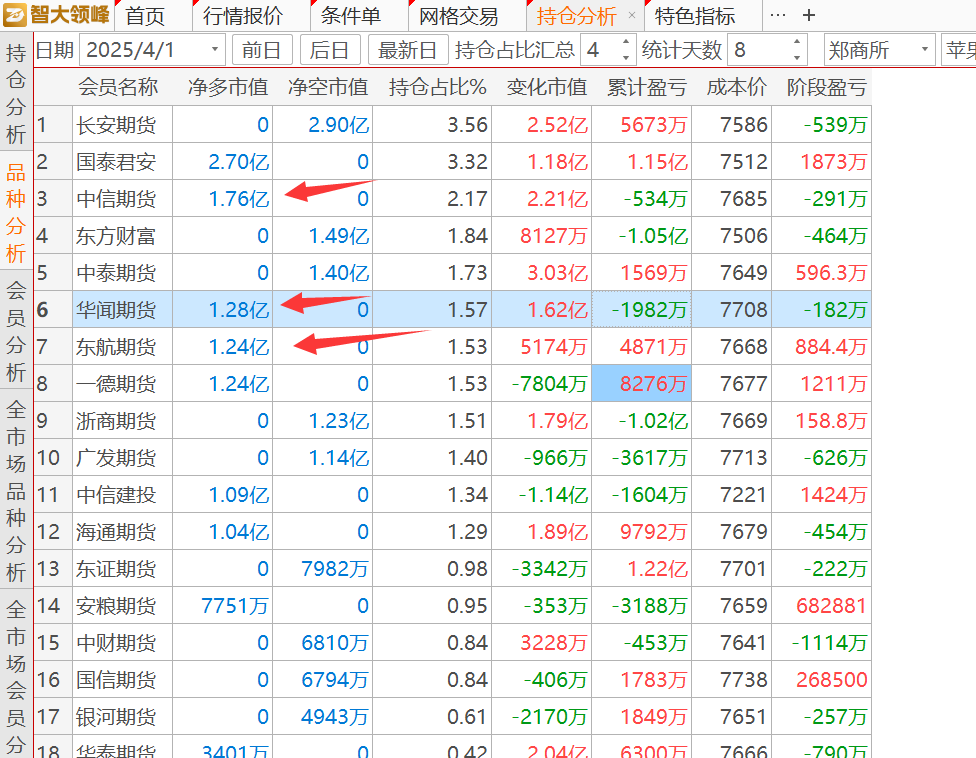Sort by 成本价 column header
This screenshot has height=758, width=976.
pyautogui.click(x=737, y=87)
